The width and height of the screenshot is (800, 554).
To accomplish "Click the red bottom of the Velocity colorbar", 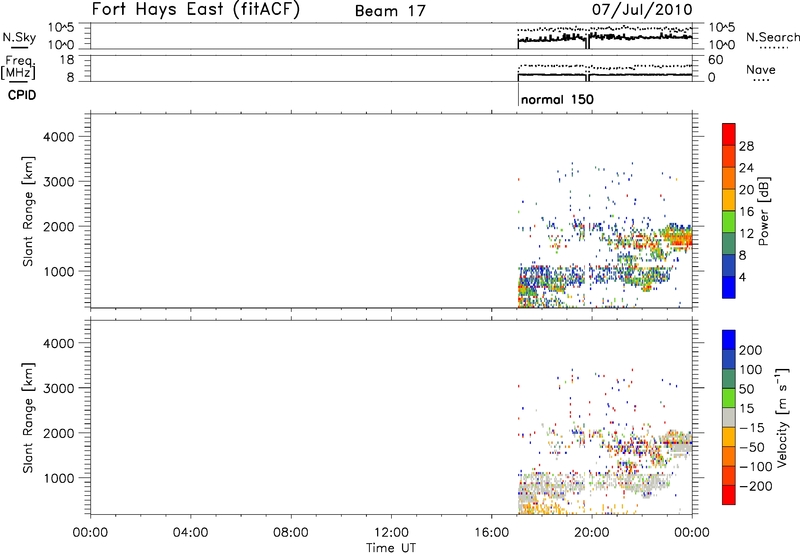I will (x=729, y=495).
